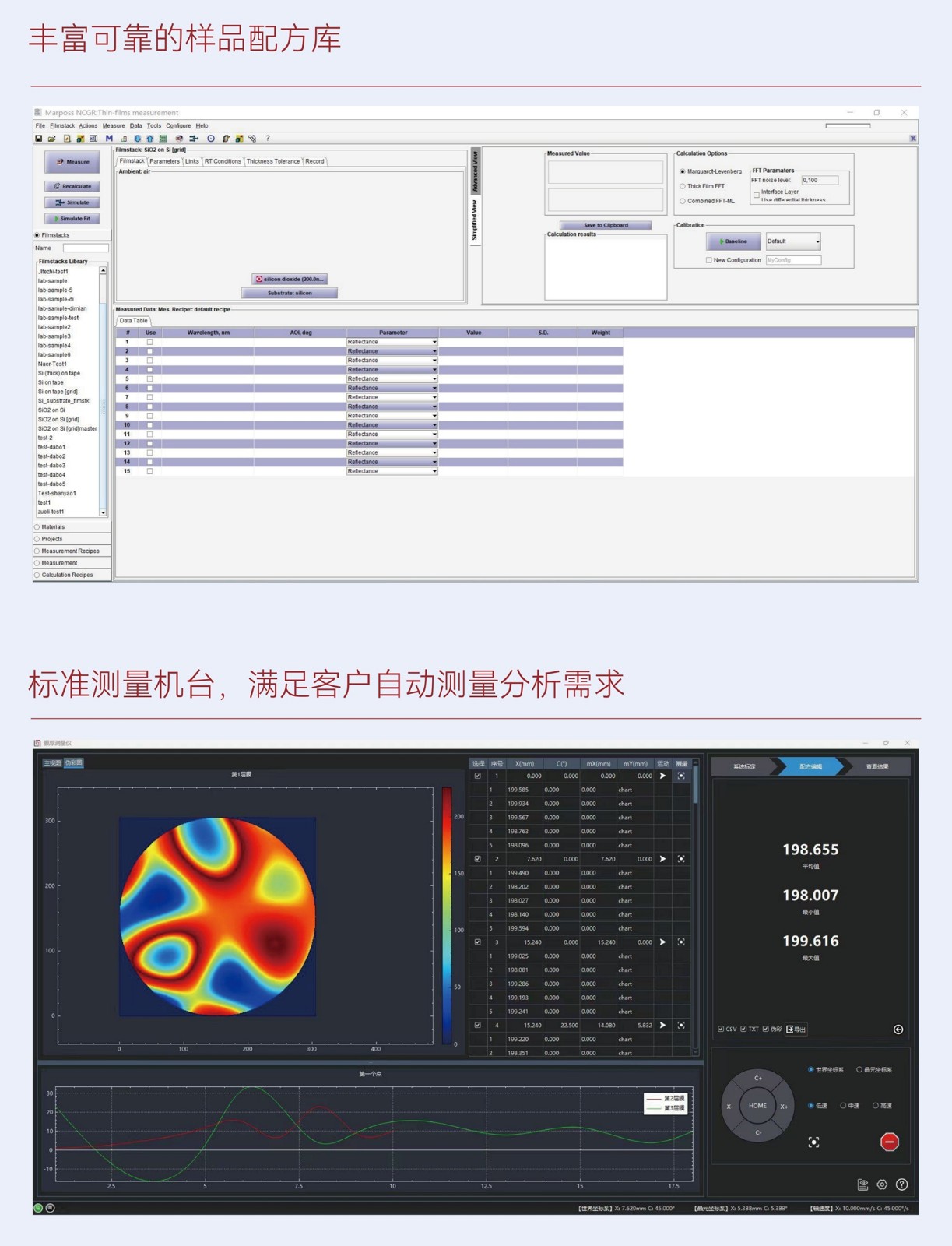The width and height of the screenshot is (952, 1246).
Task: Click the circled back arrow icon
Action: click(x=898, y=1030)
